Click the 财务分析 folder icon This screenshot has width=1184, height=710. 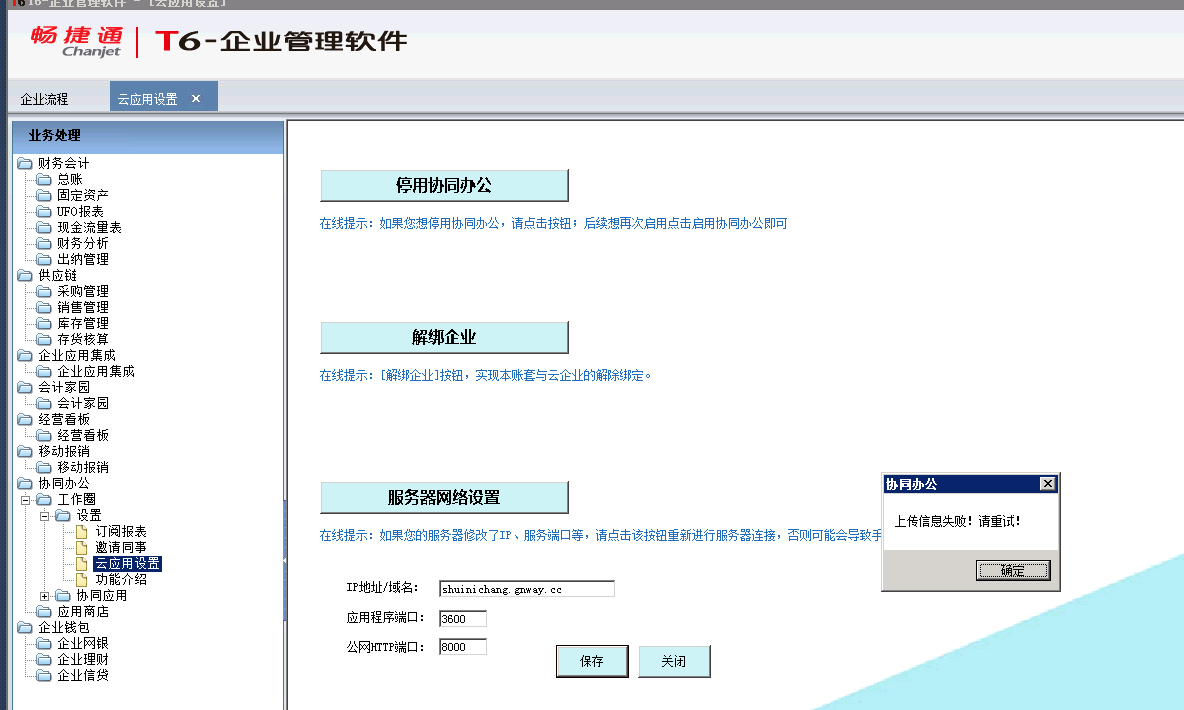[44, 243]
